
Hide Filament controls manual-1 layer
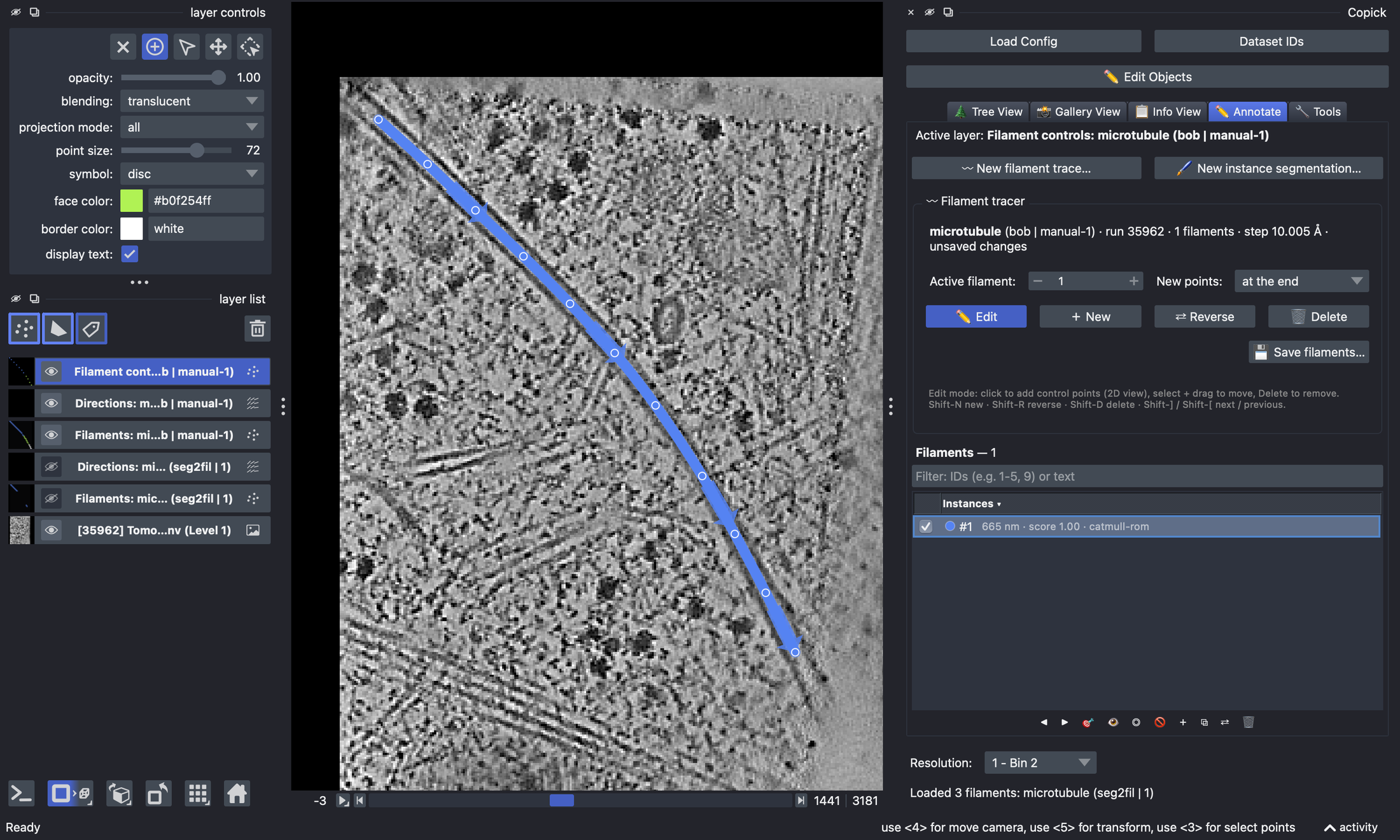tap(52, 372)
